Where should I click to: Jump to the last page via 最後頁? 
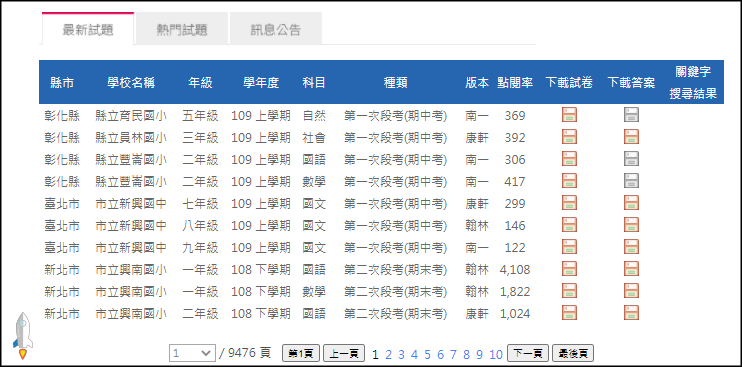pos(573,353)
